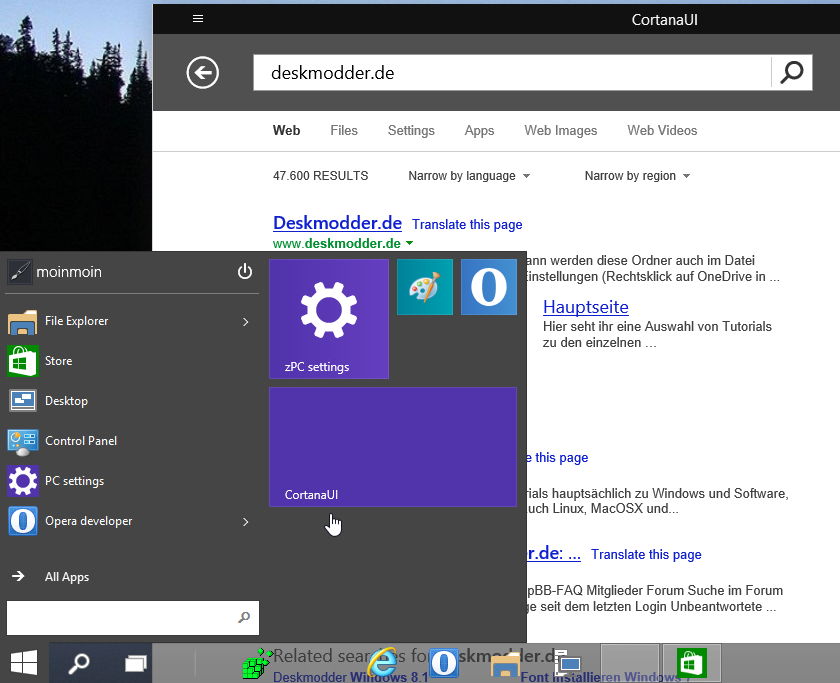This screenshot has width=840, height=683.
Task: Open the Narrow by region dropdown
Action: (637, 176)
